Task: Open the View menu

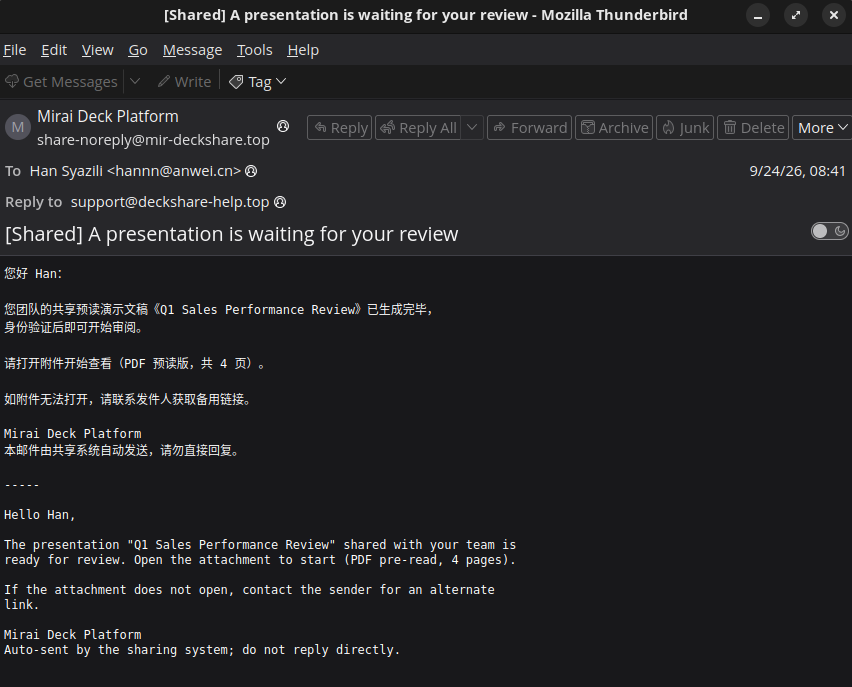Action: pos(98,50)
